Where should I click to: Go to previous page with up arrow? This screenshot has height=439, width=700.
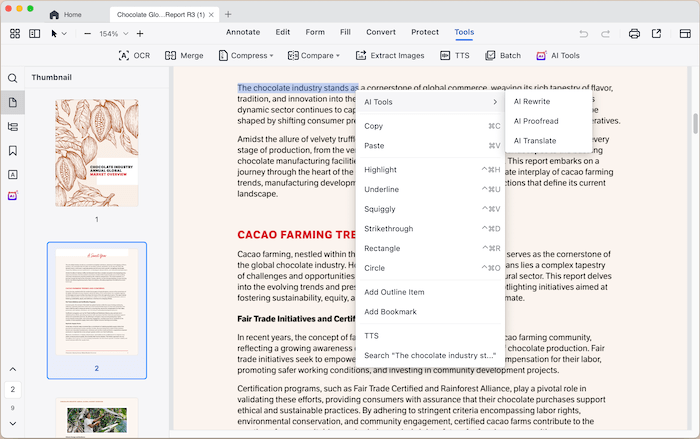click(13, 369)
